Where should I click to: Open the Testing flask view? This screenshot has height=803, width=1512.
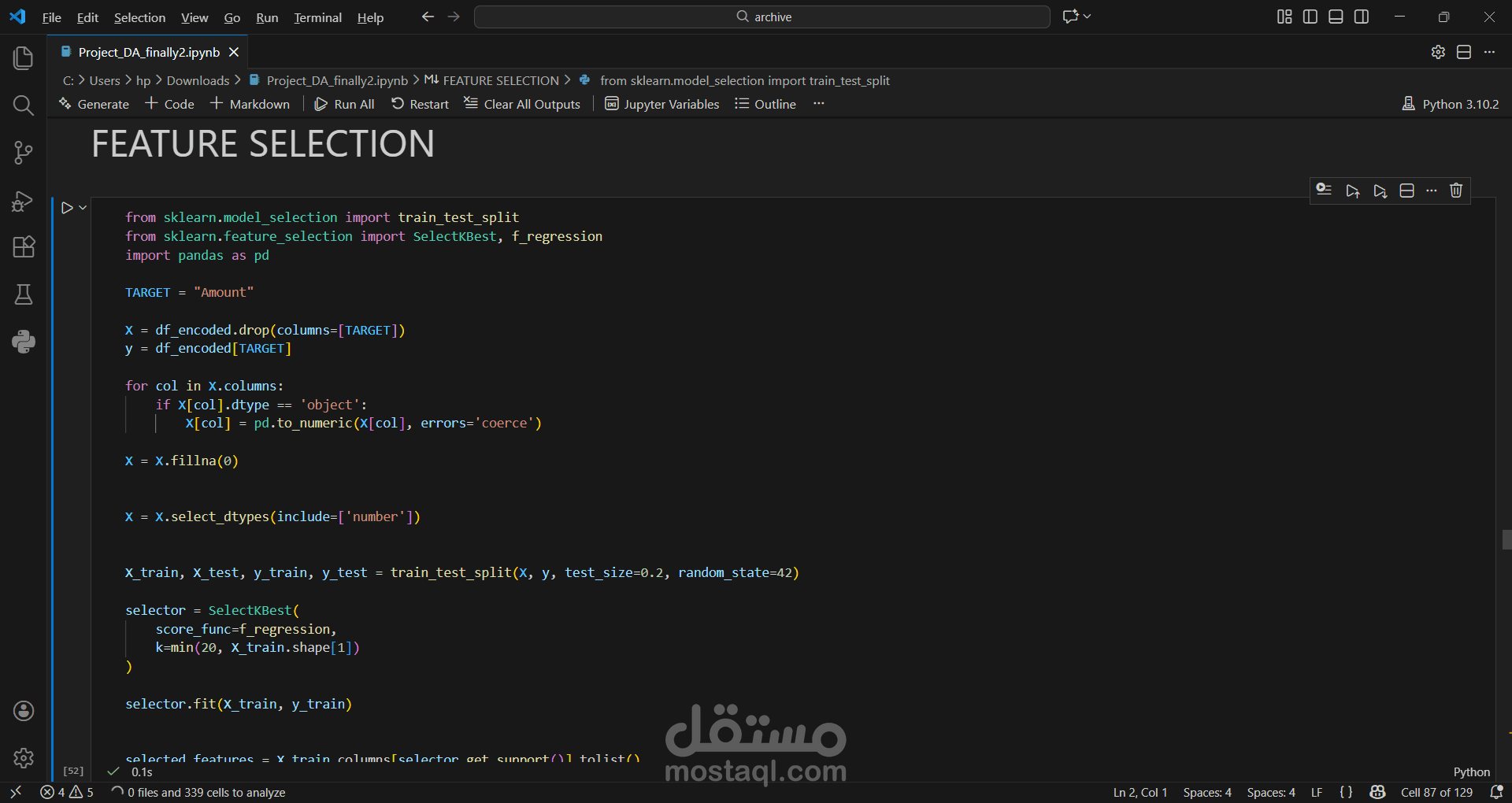click(x=24, y=294)
